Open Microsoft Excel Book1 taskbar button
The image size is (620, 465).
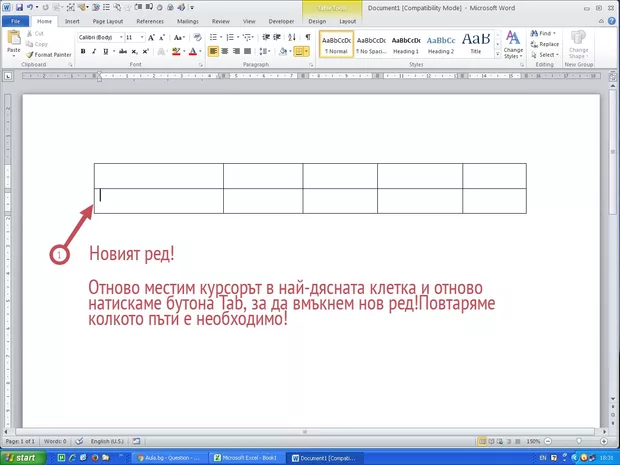(x=246, y=458)
